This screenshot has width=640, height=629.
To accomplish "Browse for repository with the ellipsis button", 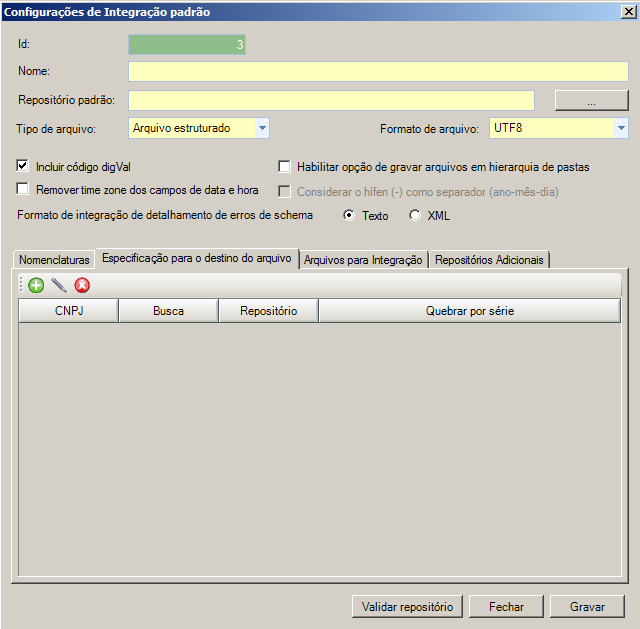I will pyautogui.click(x=591, y=100).
